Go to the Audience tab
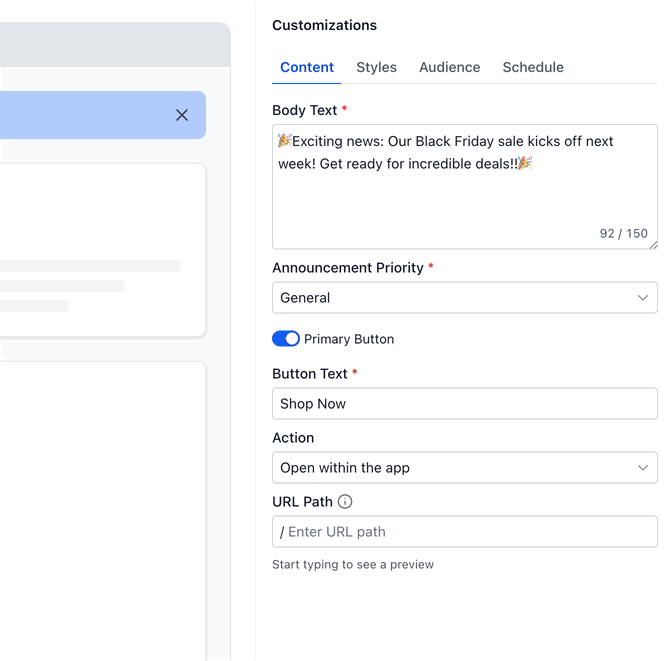 pos(450,67)
